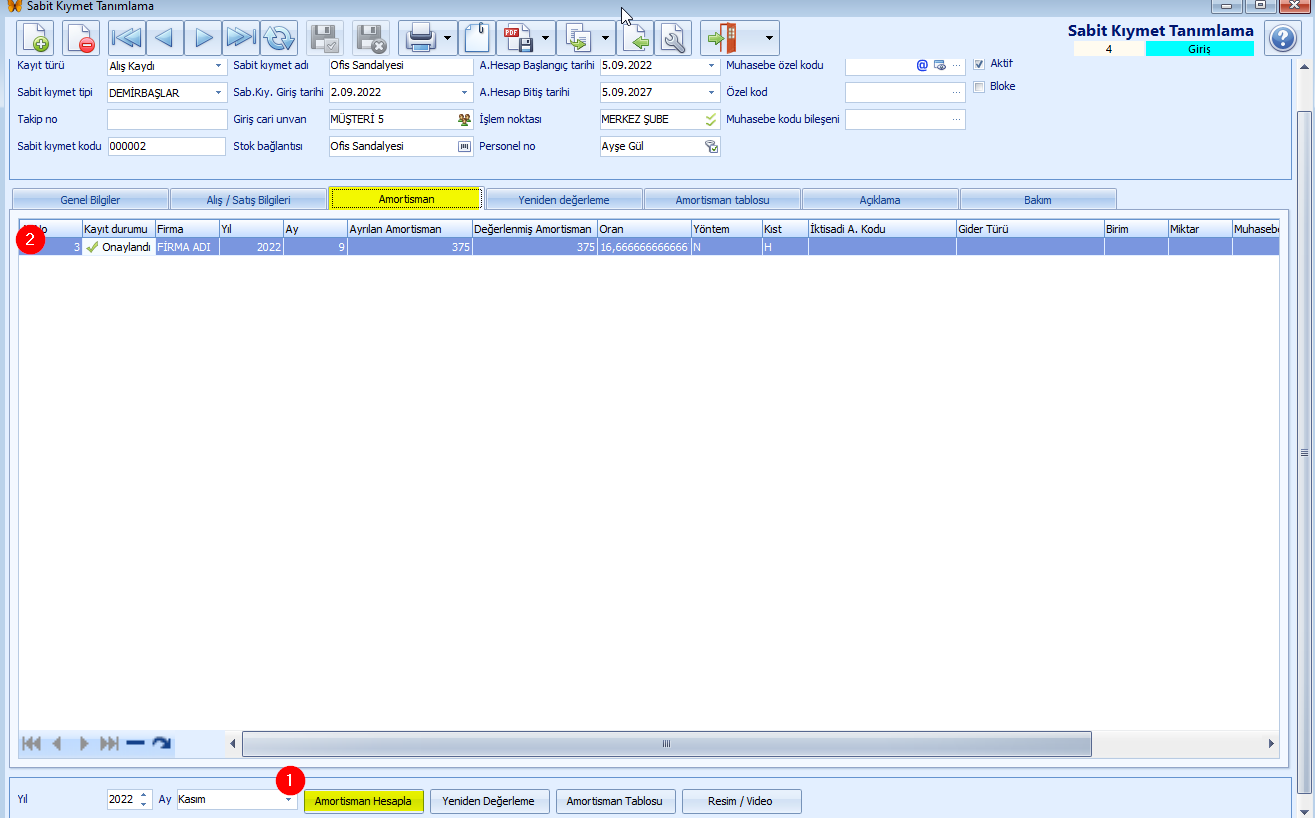Viewport: 1315px width, 818px height.
Task: Click the Takip no input field
Action: 167,120
